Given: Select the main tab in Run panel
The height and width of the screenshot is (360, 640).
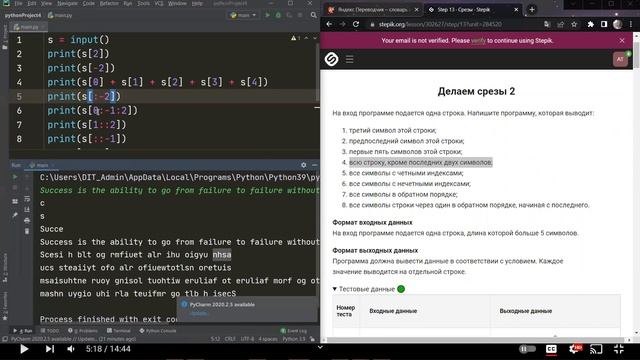Looking at the screenshot, I should [42, 165].
